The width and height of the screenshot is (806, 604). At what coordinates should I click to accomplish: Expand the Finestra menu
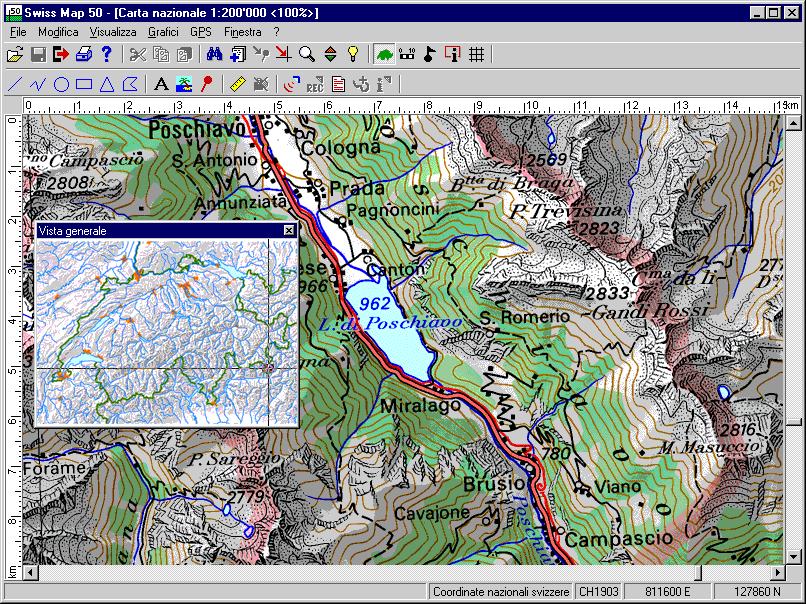pos(243,32)
